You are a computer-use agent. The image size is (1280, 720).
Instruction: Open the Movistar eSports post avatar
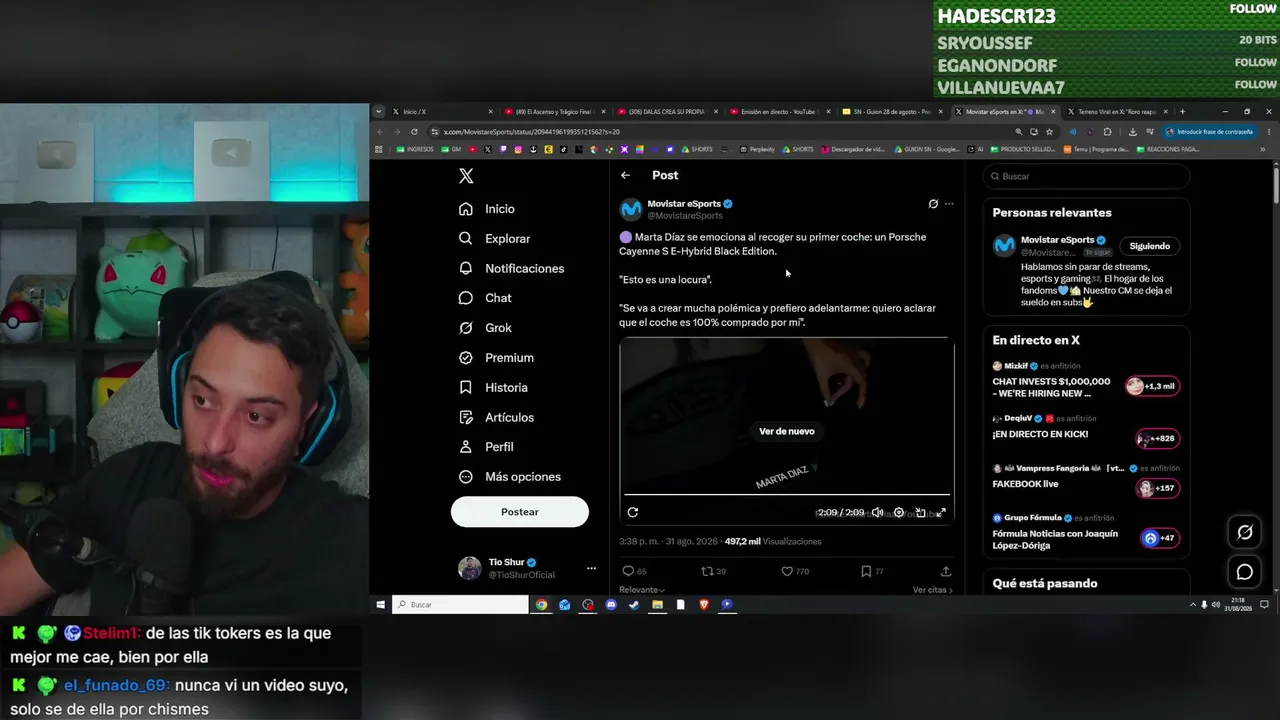(630, 209)
